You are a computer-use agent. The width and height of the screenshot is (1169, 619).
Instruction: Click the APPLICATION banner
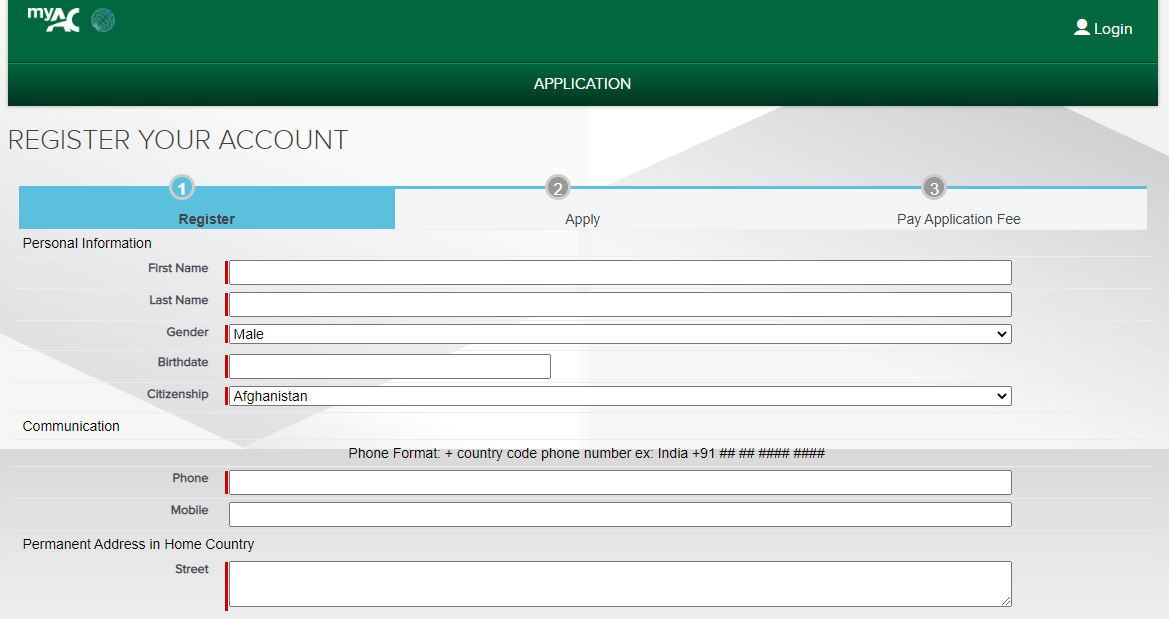(x=582, y=84)
